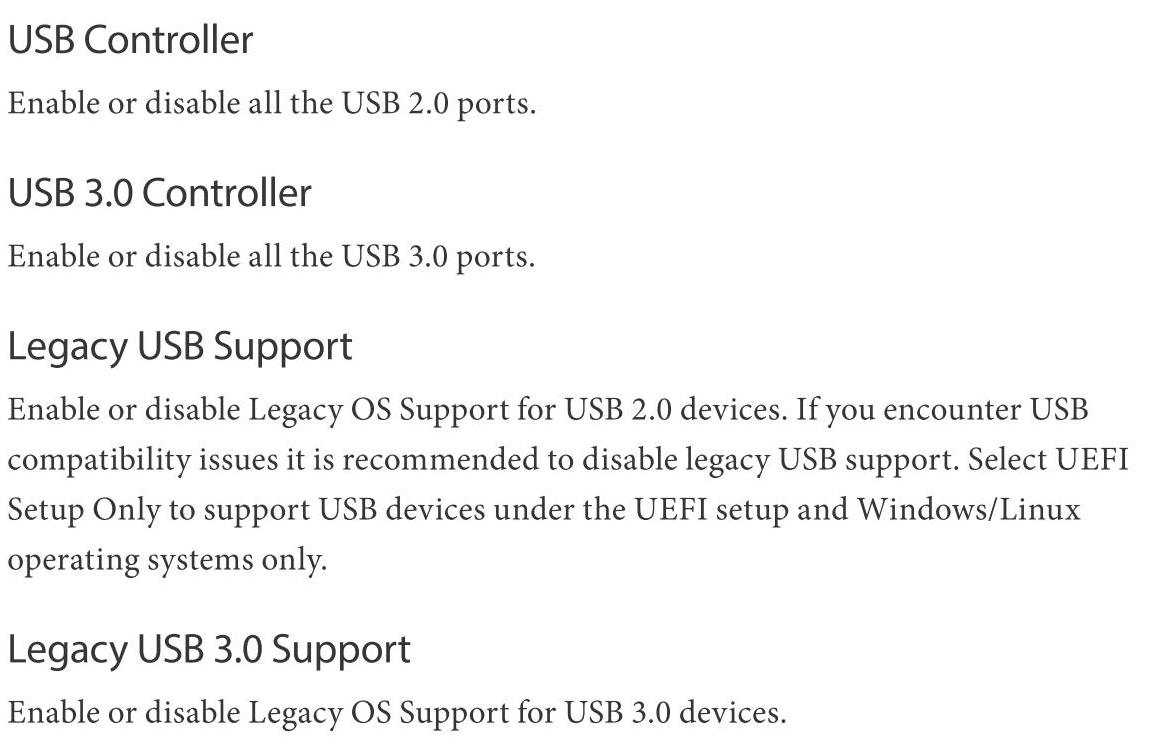Click the USB 2.0 ports description text

tap(272, 104)
